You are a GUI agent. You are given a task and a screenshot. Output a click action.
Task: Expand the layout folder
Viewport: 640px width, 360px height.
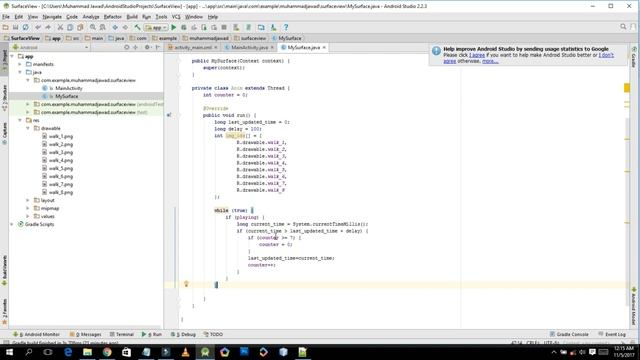pyautogui.click(x=28, y=200)
